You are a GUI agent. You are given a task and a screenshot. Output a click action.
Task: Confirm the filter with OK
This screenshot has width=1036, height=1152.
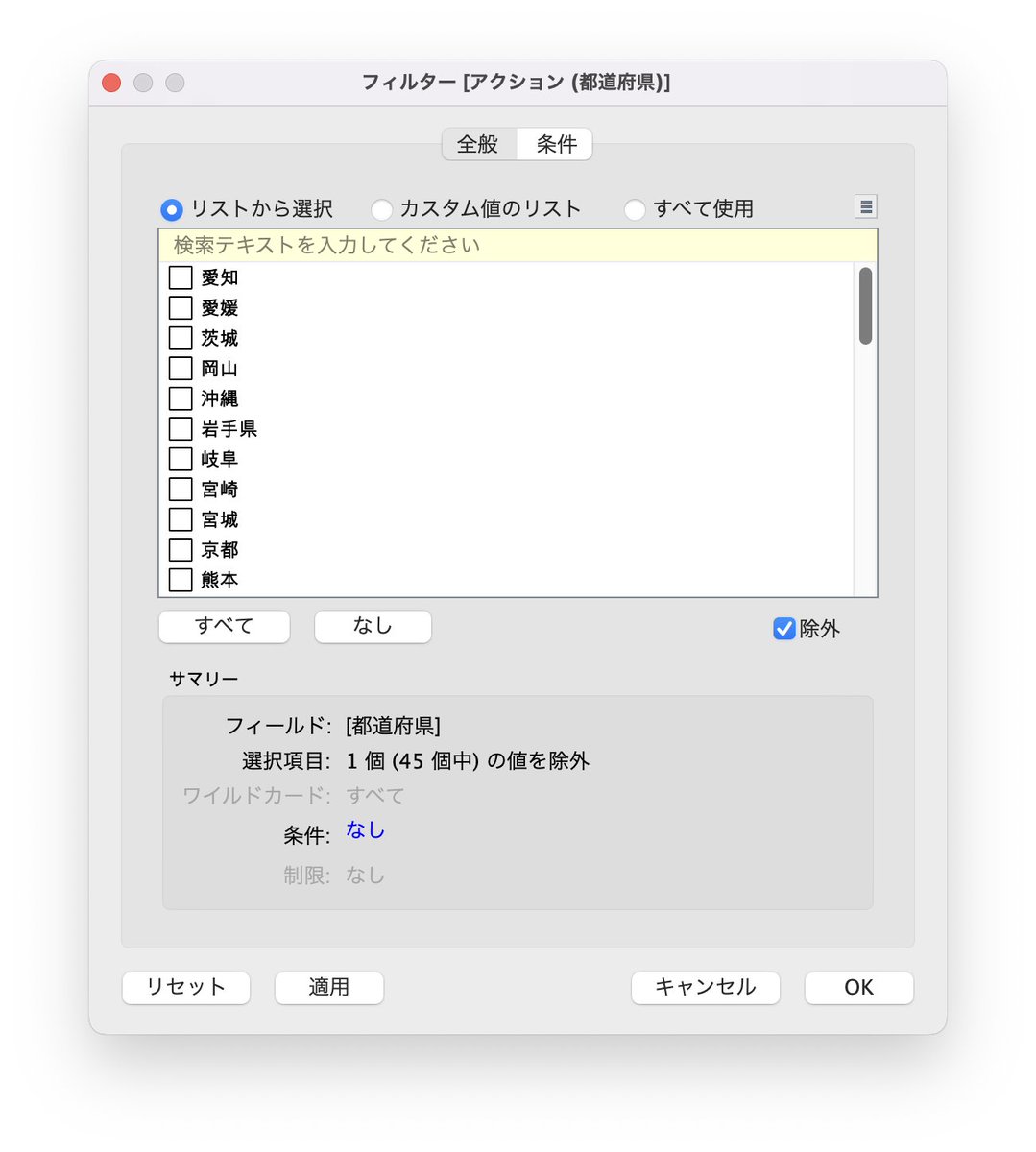click(x=859, y=988)
